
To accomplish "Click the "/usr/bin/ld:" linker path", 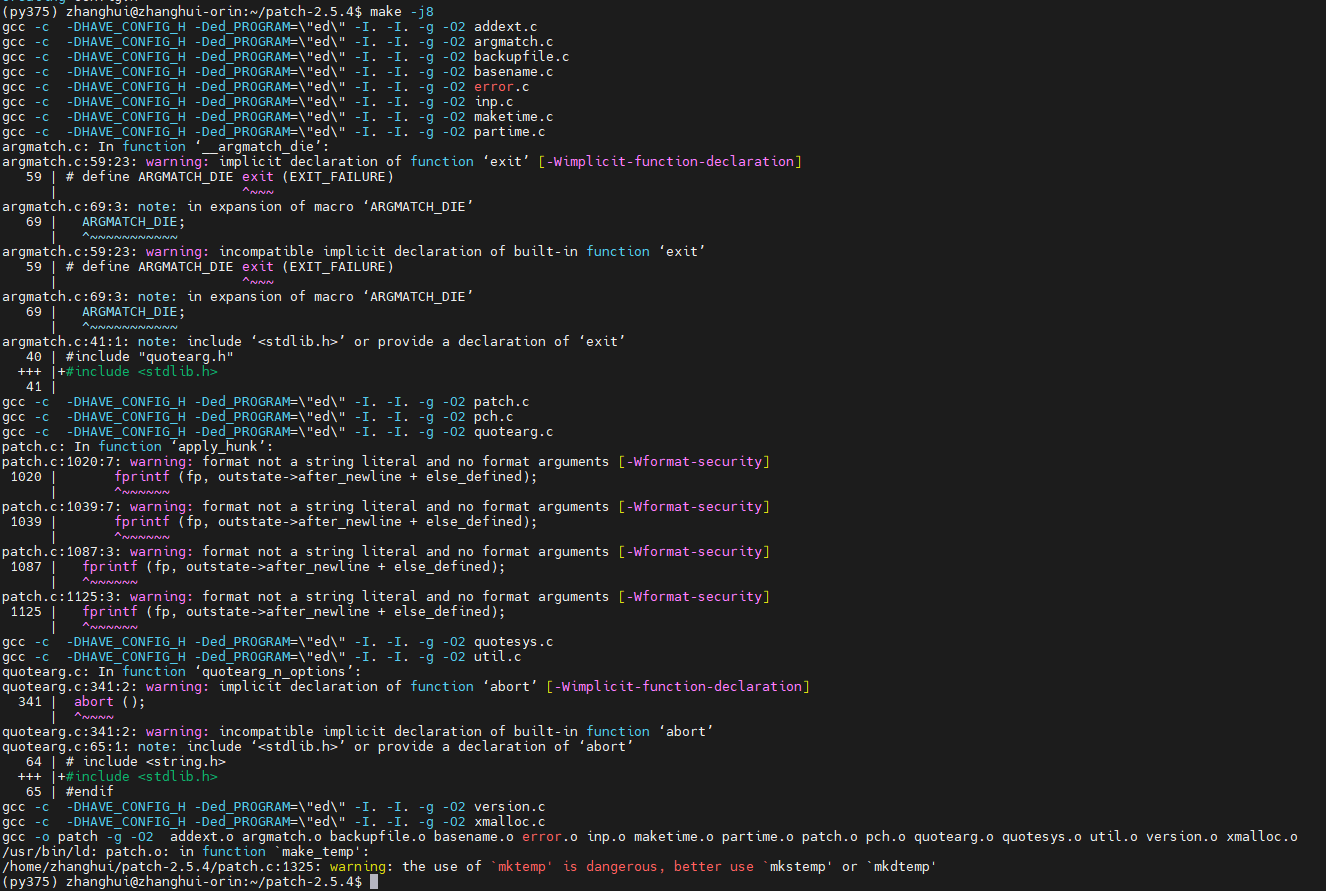I will [50, 851].
